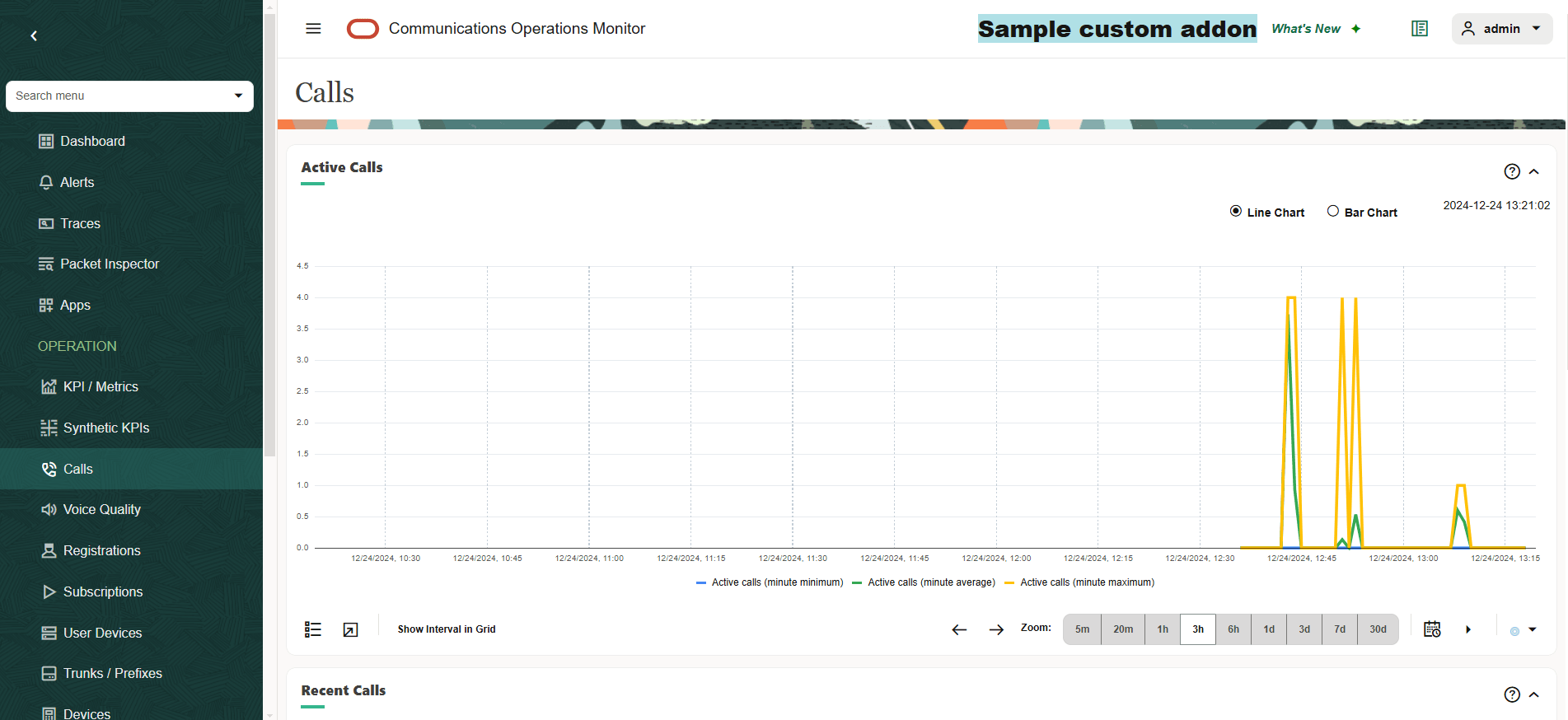Select the Line Chart radio button

[x=1236, y=211]
